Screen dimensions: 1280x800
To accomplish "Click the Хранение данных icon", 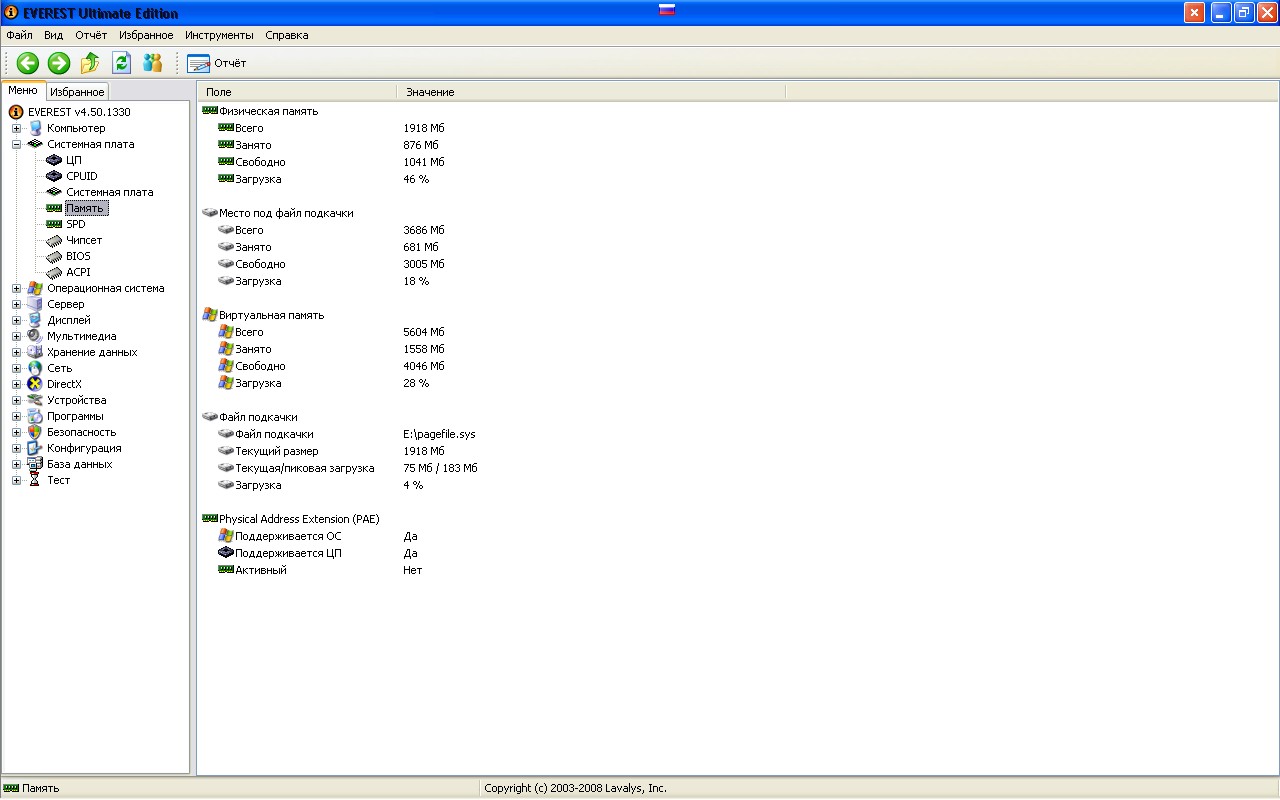I will 35,352.
